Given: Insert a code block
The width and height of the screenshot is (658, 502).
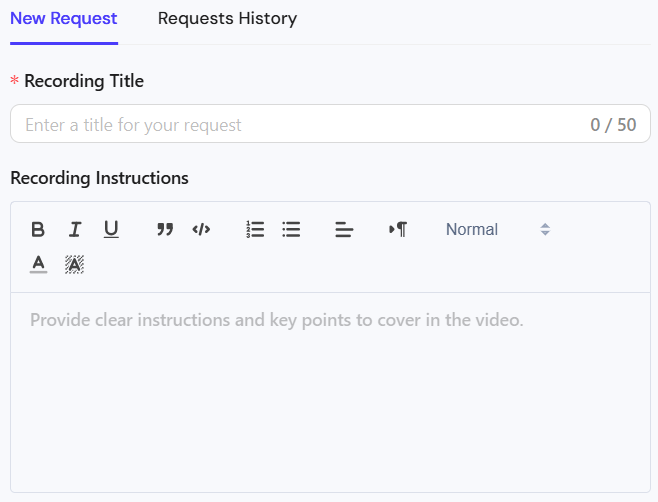Looking at the screenshot, I should tap(201, 230).
